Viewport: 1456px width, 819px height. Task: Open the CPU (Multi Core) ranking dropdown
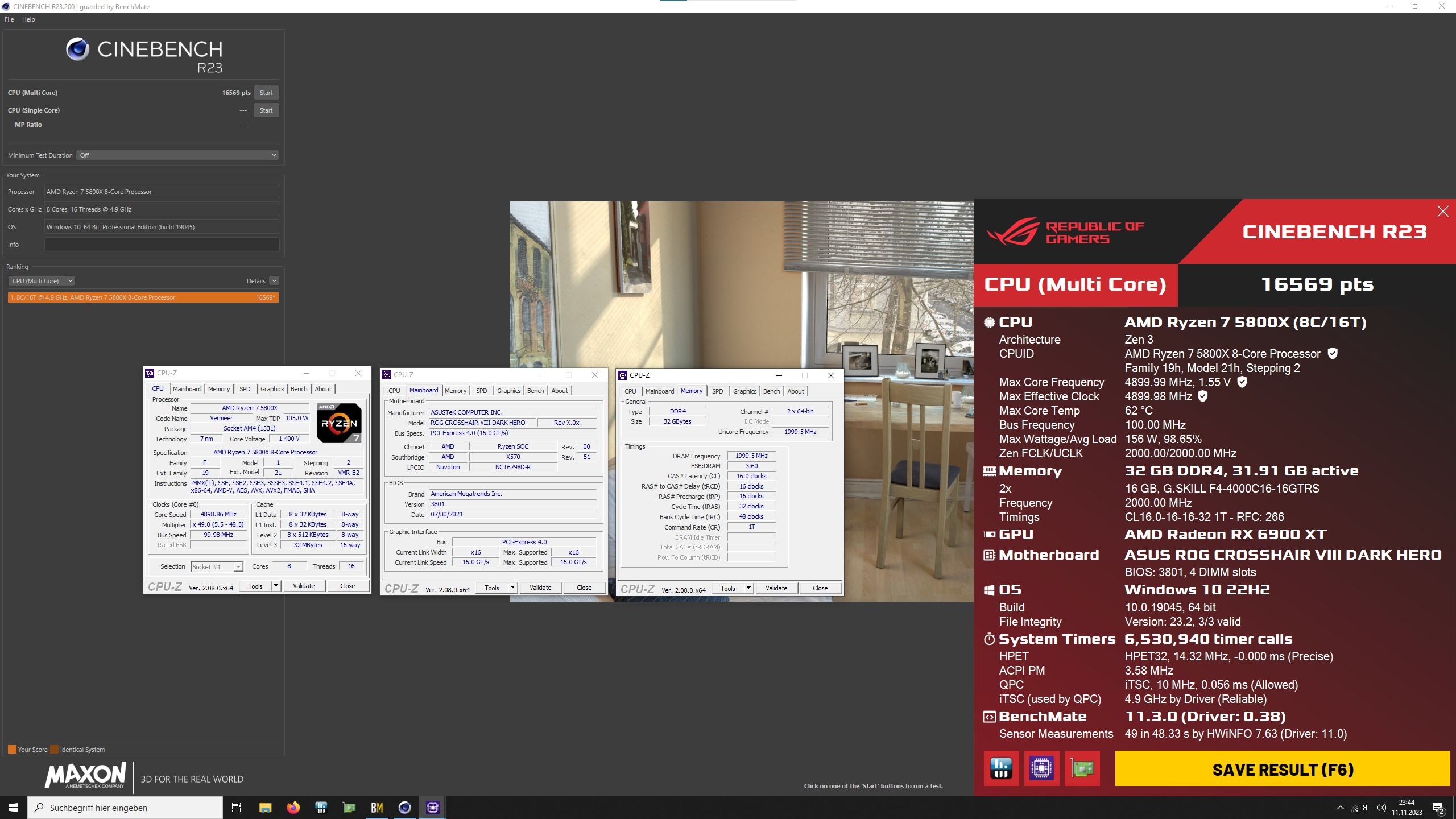coord(42,281)
